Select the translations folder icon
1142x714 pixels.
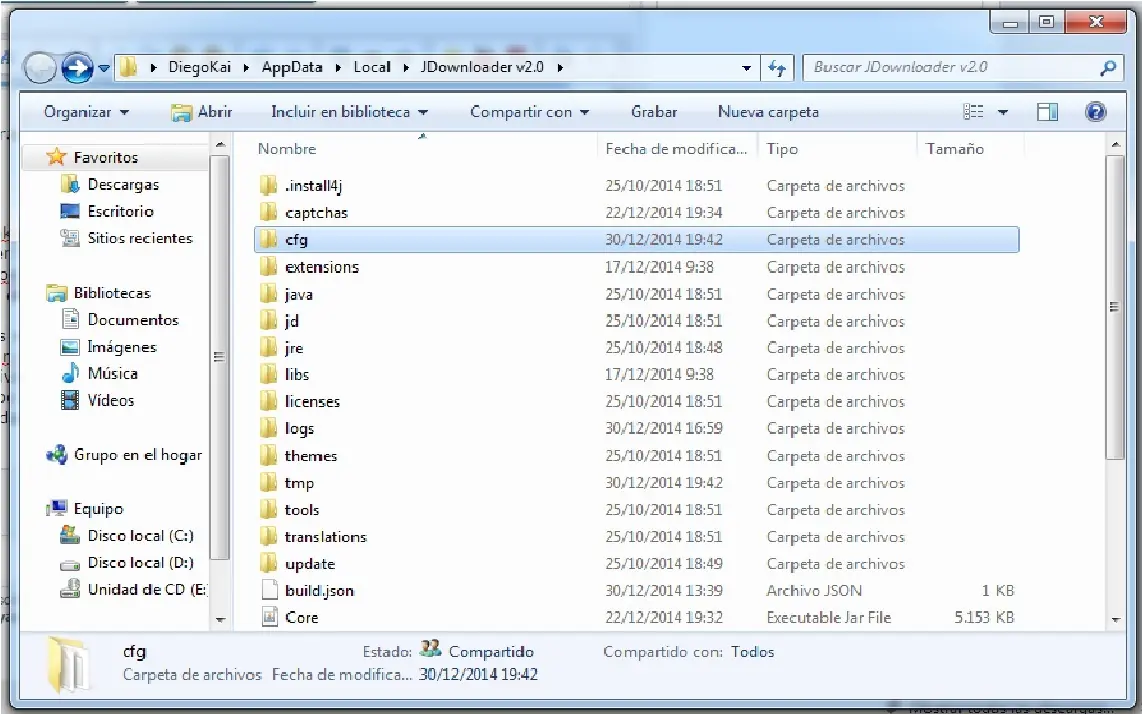click(269, 537)
